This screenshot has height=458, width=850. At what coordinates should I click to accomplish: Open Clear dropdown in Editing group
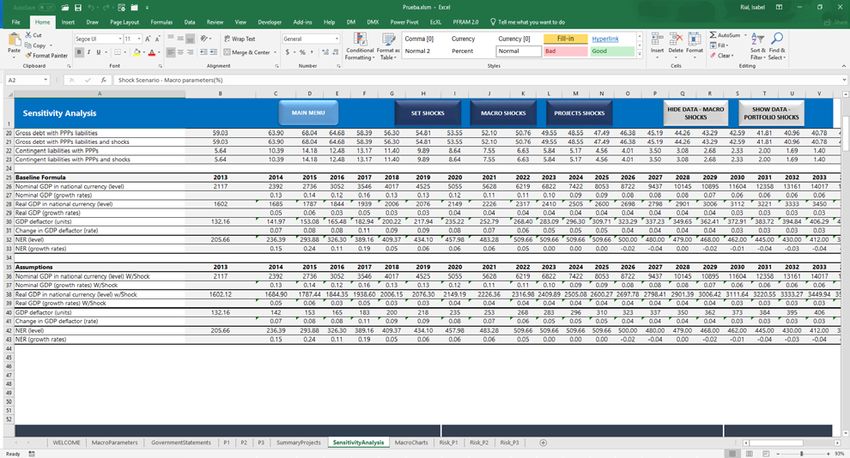point(722,56)
